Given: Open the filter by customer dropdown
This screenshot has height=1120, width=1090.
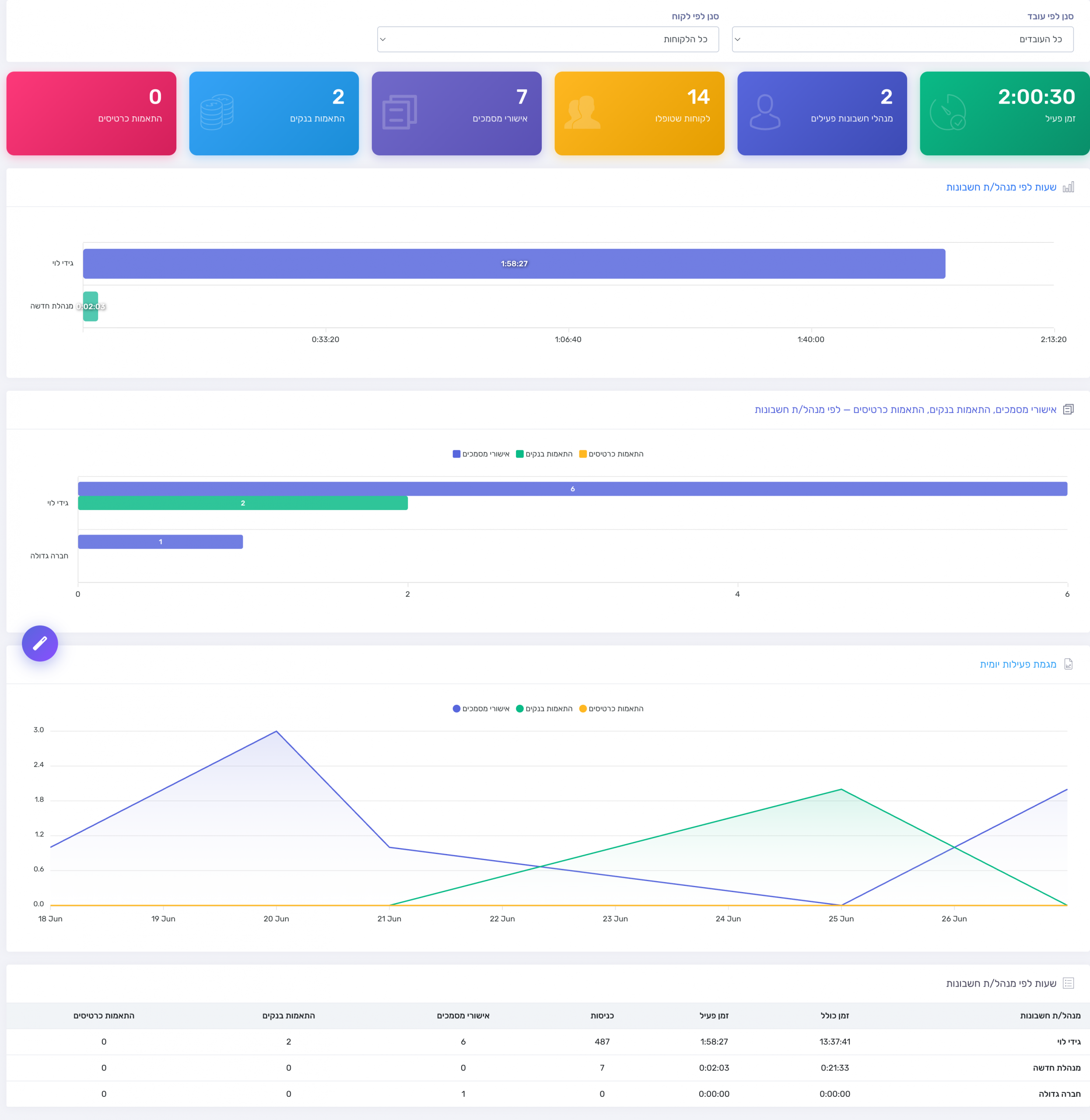Looking at the screenshot, I should point(548,39).
